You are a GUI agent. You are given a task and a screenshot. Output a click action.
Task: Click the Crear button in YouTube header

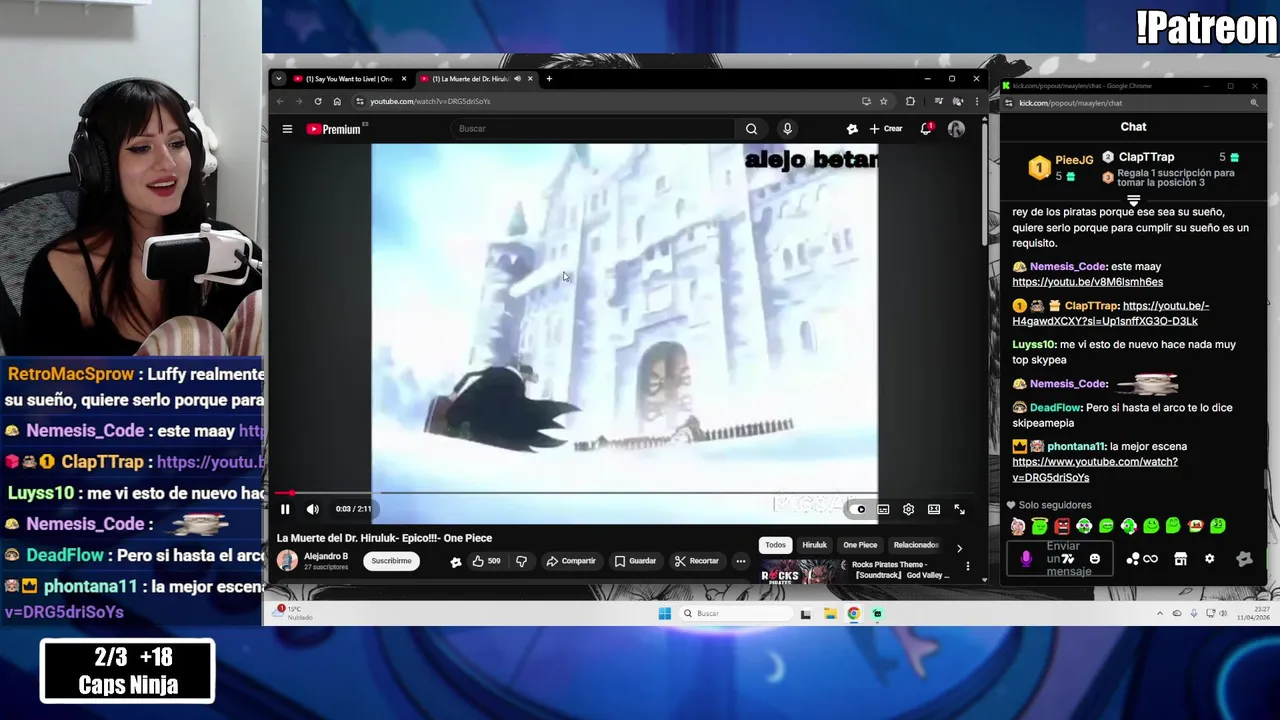(x=886, y=129)
